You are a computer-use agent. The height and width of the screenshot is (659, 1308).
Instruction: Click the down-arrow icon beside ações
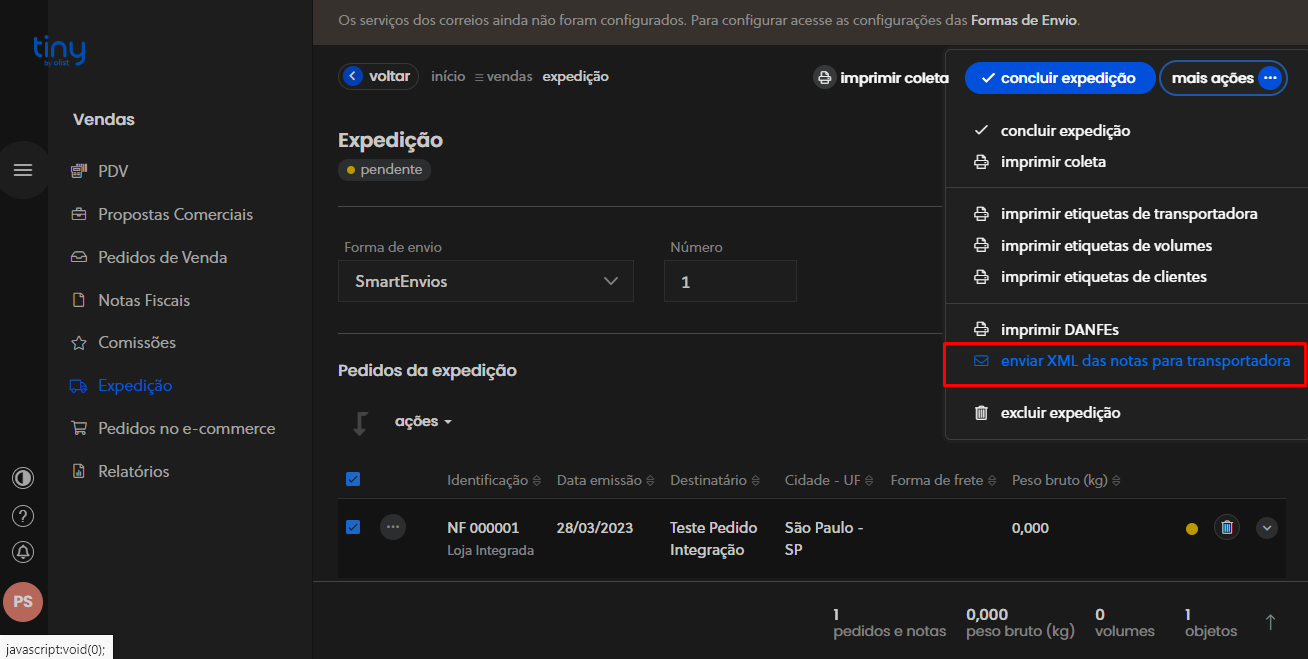tap(360, 423)
